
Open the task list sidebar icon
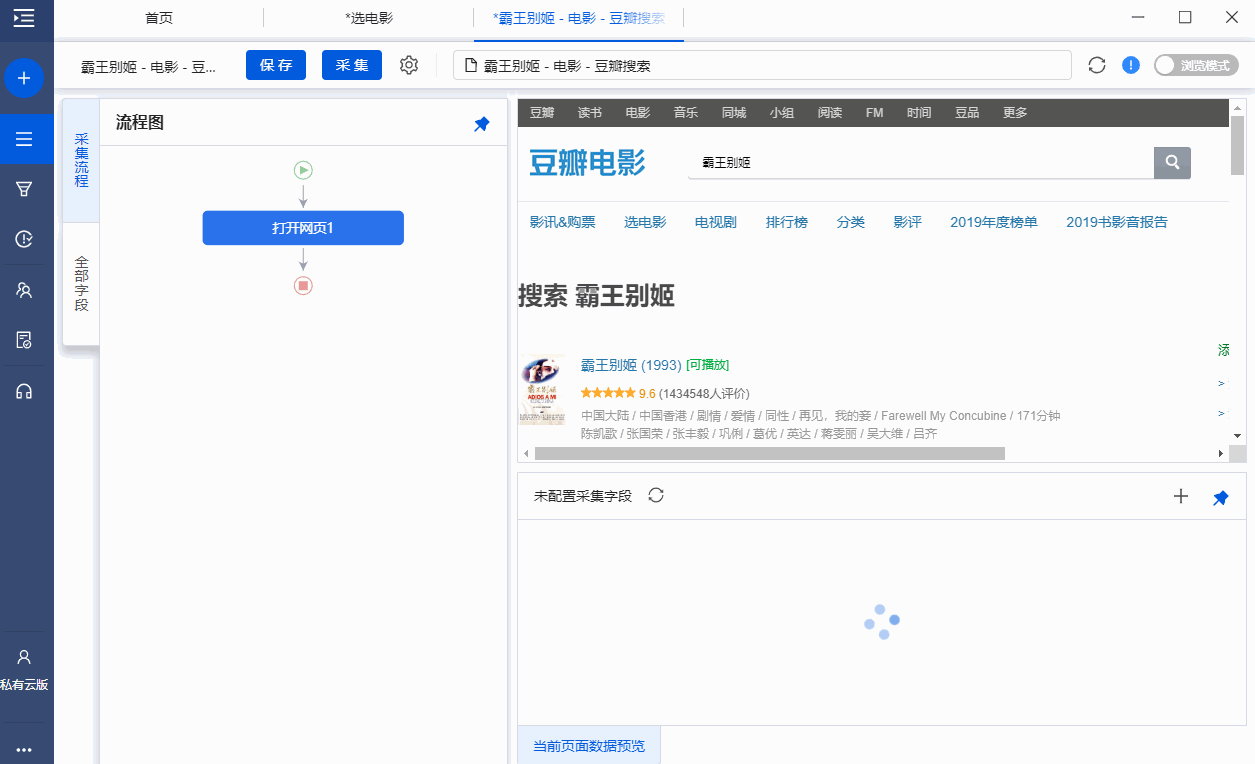click(24, 139)
